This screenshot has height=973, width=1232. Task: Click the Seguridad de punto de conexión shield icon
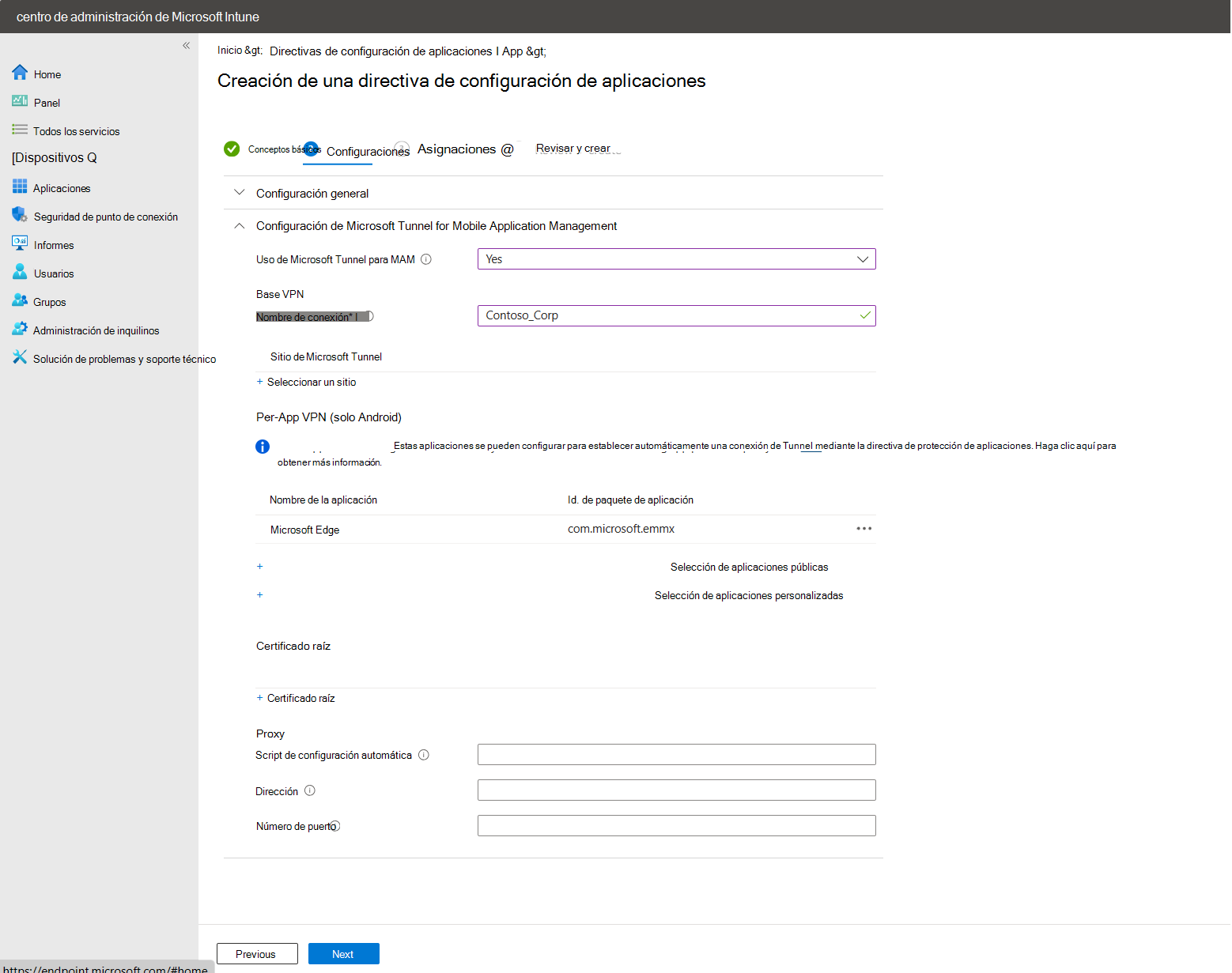pos(20,215)
